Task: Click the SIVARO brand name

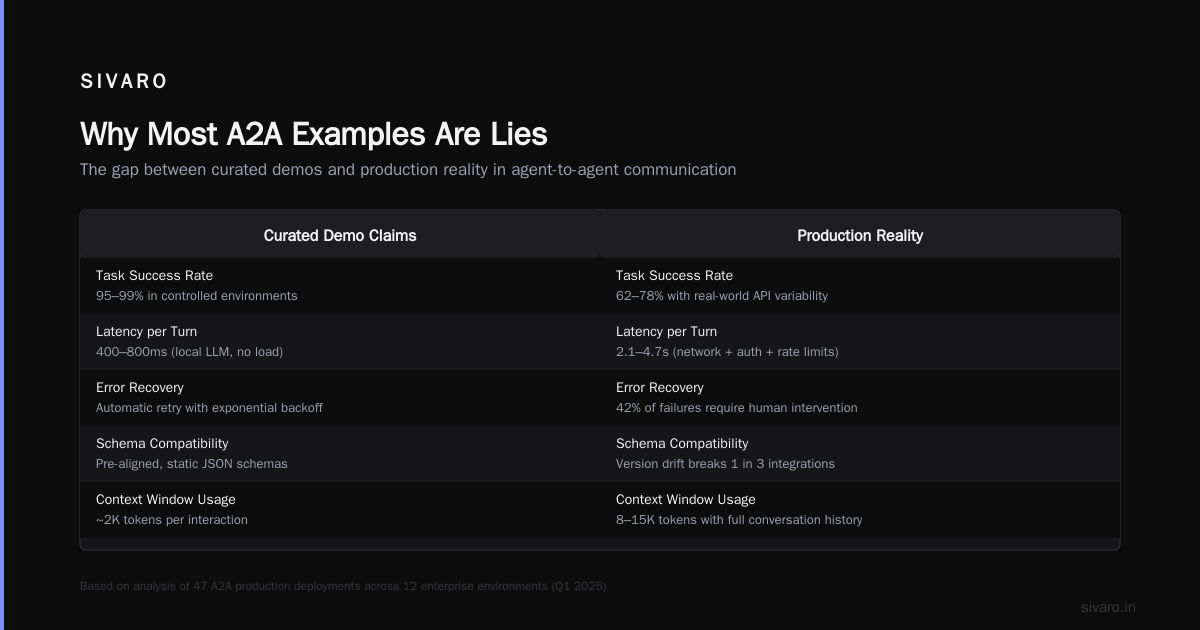Action: click(124, 82)
